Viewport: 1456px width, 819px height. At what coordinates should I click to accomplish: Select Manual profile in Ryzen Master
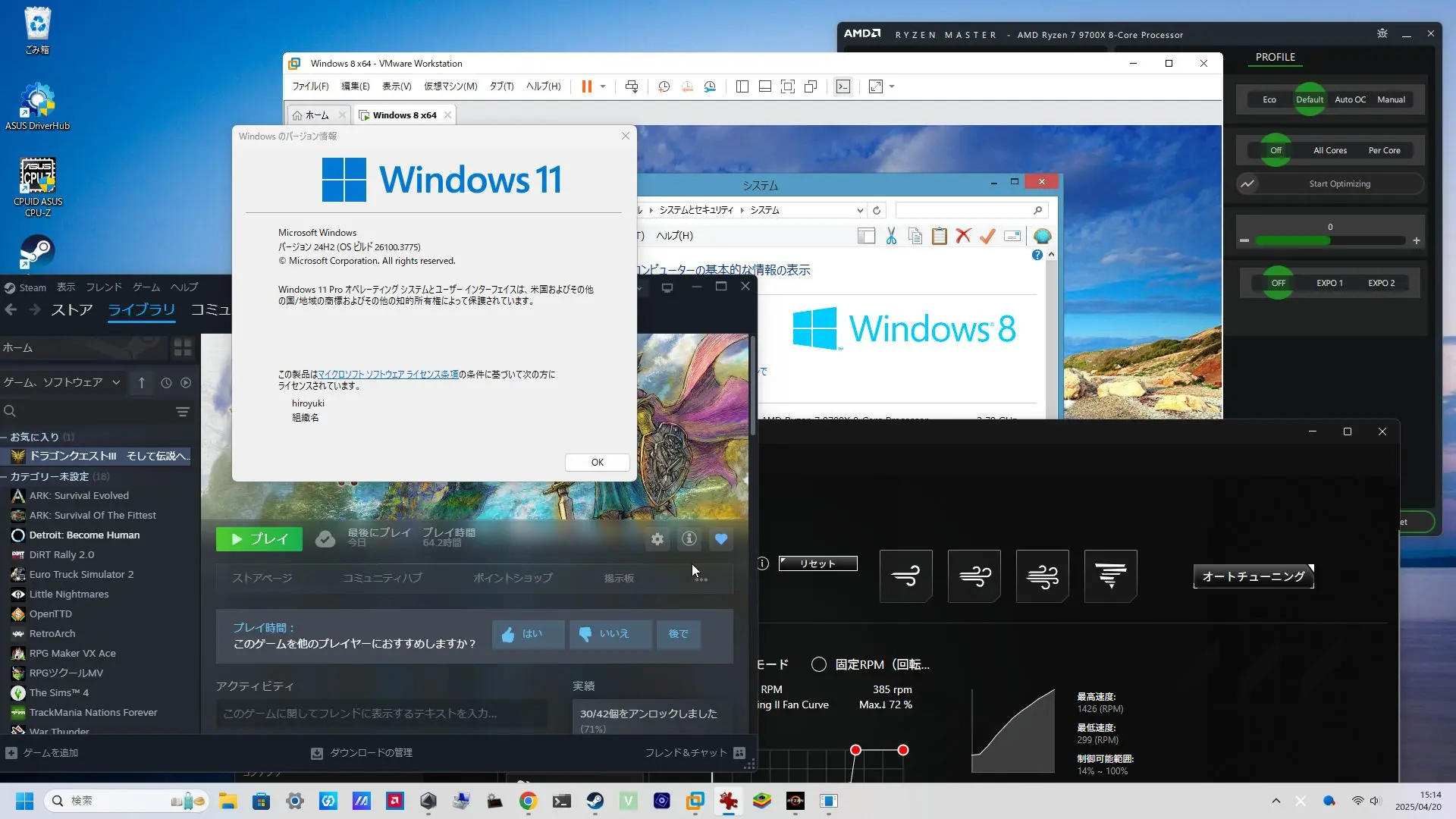(x=1391, y=99)
